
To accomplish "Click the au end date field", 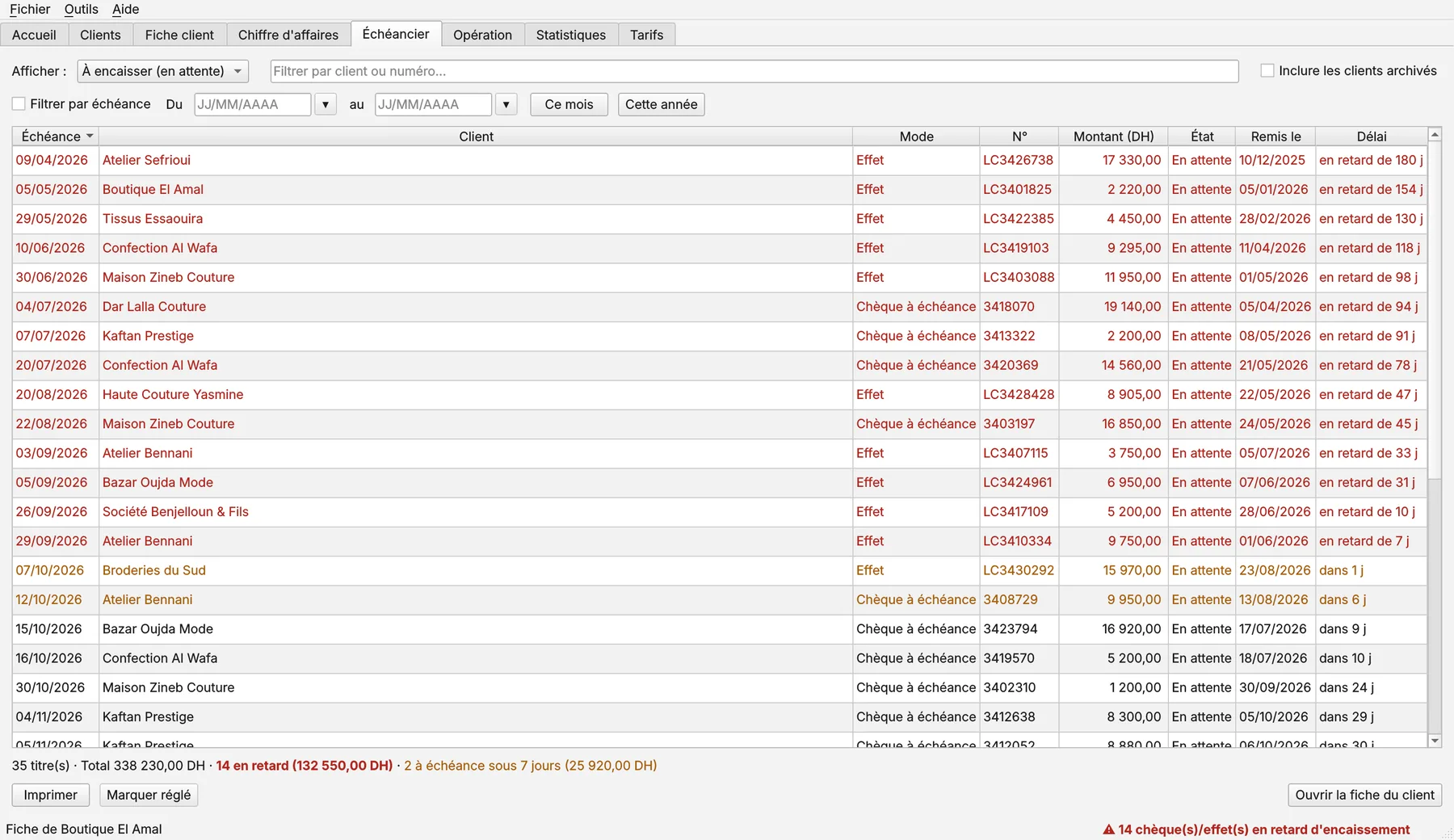I will pos(433,104).
